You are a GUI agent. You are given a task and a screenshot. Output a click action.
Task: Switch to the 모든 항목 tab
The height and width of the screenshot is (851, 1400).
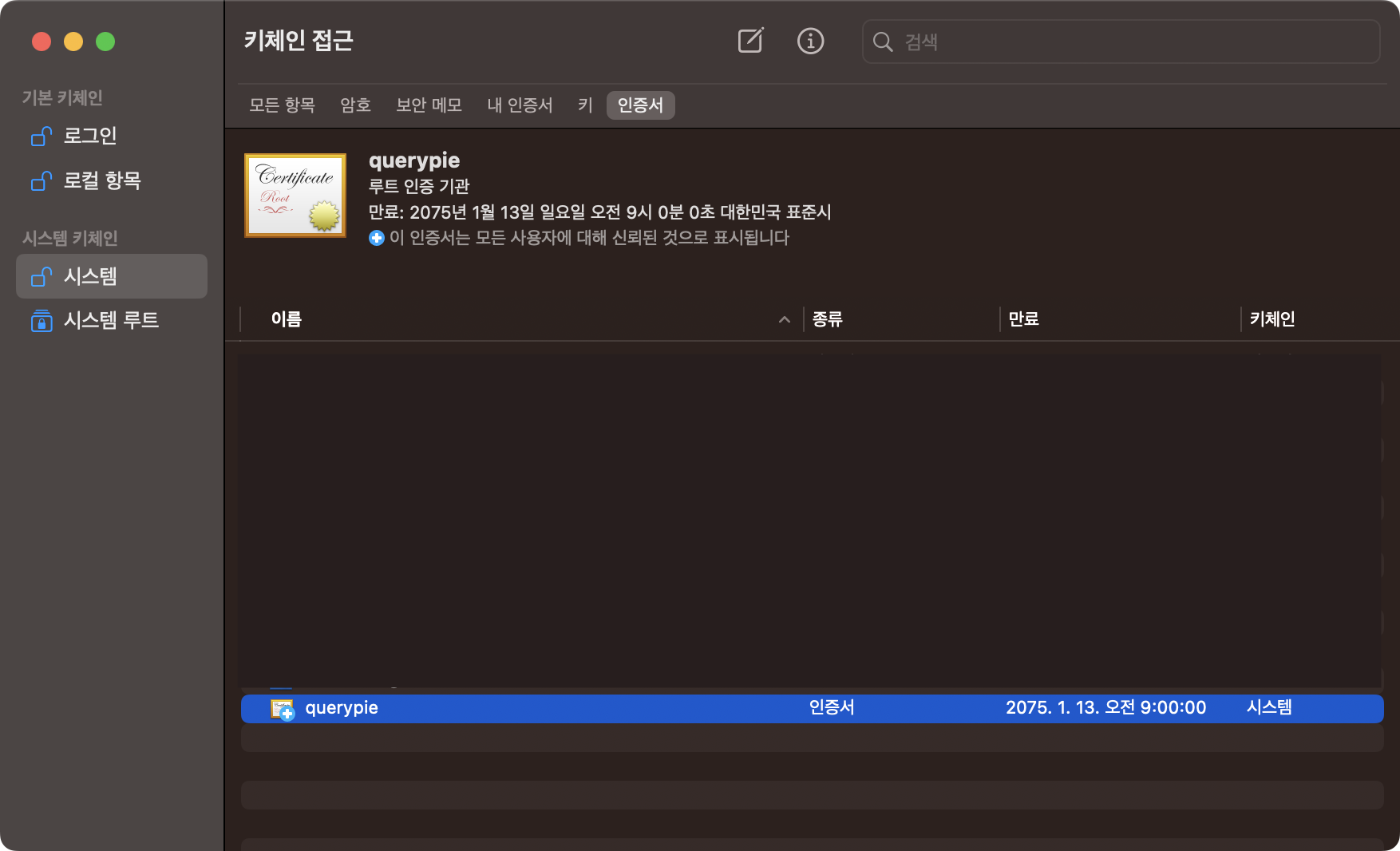tap(283, 105)
